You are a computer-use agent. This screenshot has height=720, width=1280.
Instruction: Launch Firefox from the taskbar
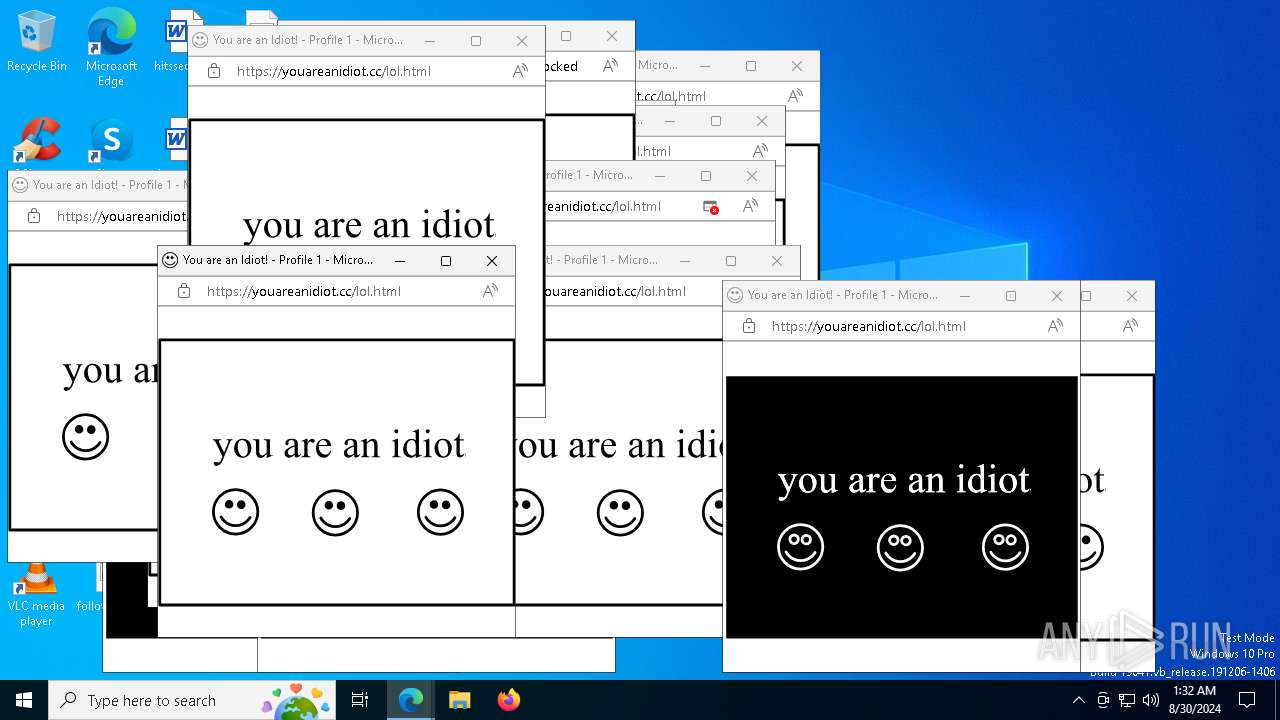pyautogui.click(x=508, y=700)
